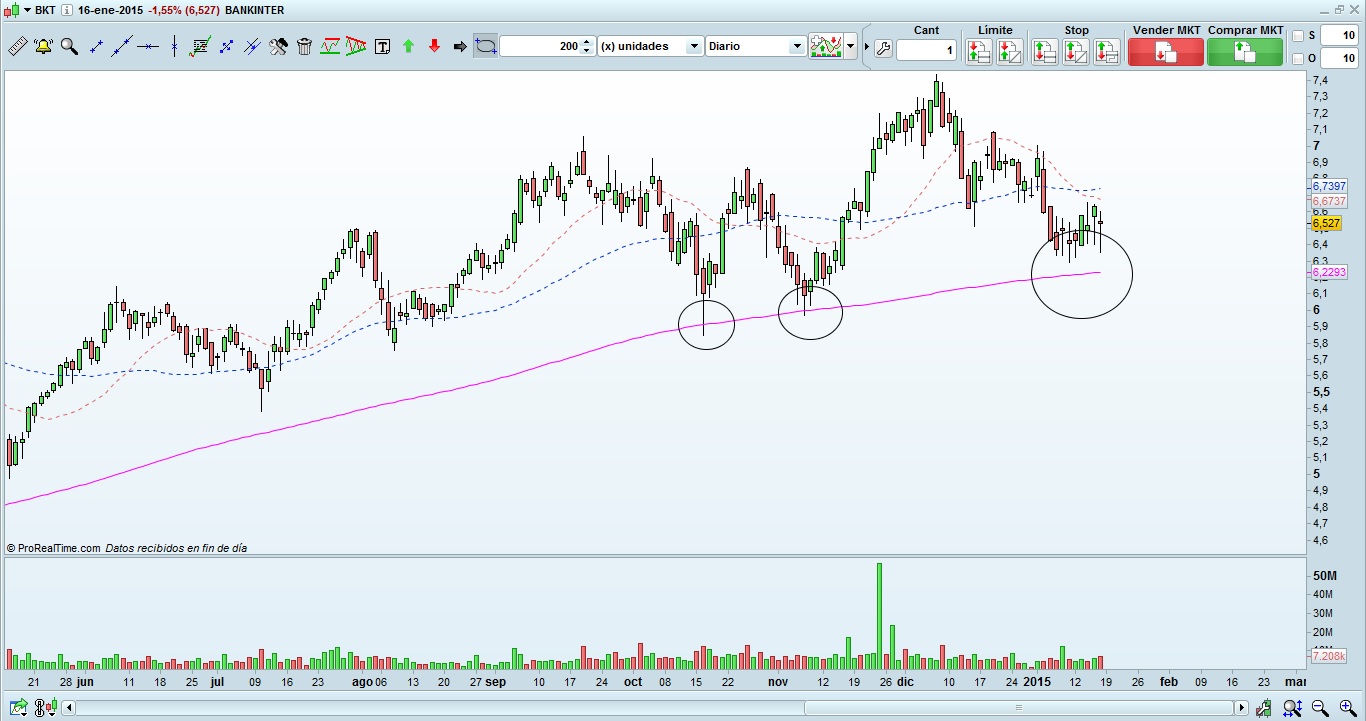This screenshot has height=721, width=1366.
Task: Click the Cant quantity input field
Action: coord(927,50)
